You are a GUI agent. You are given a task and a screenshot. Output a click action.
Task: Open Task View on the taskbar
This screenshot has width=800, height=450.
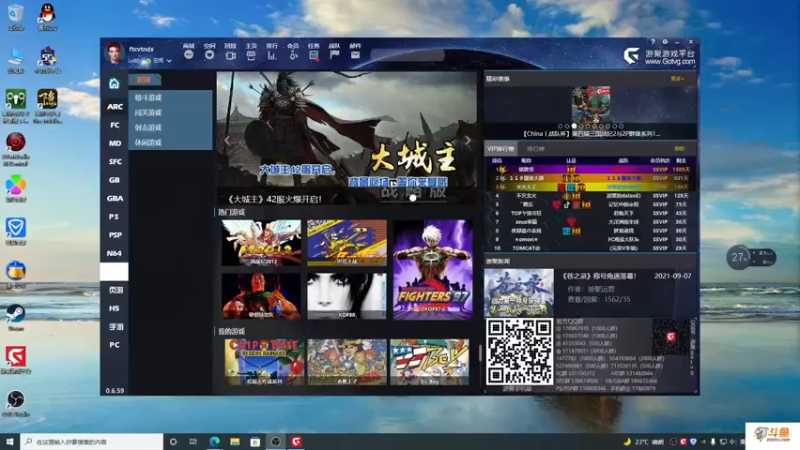tap(193, 441)
